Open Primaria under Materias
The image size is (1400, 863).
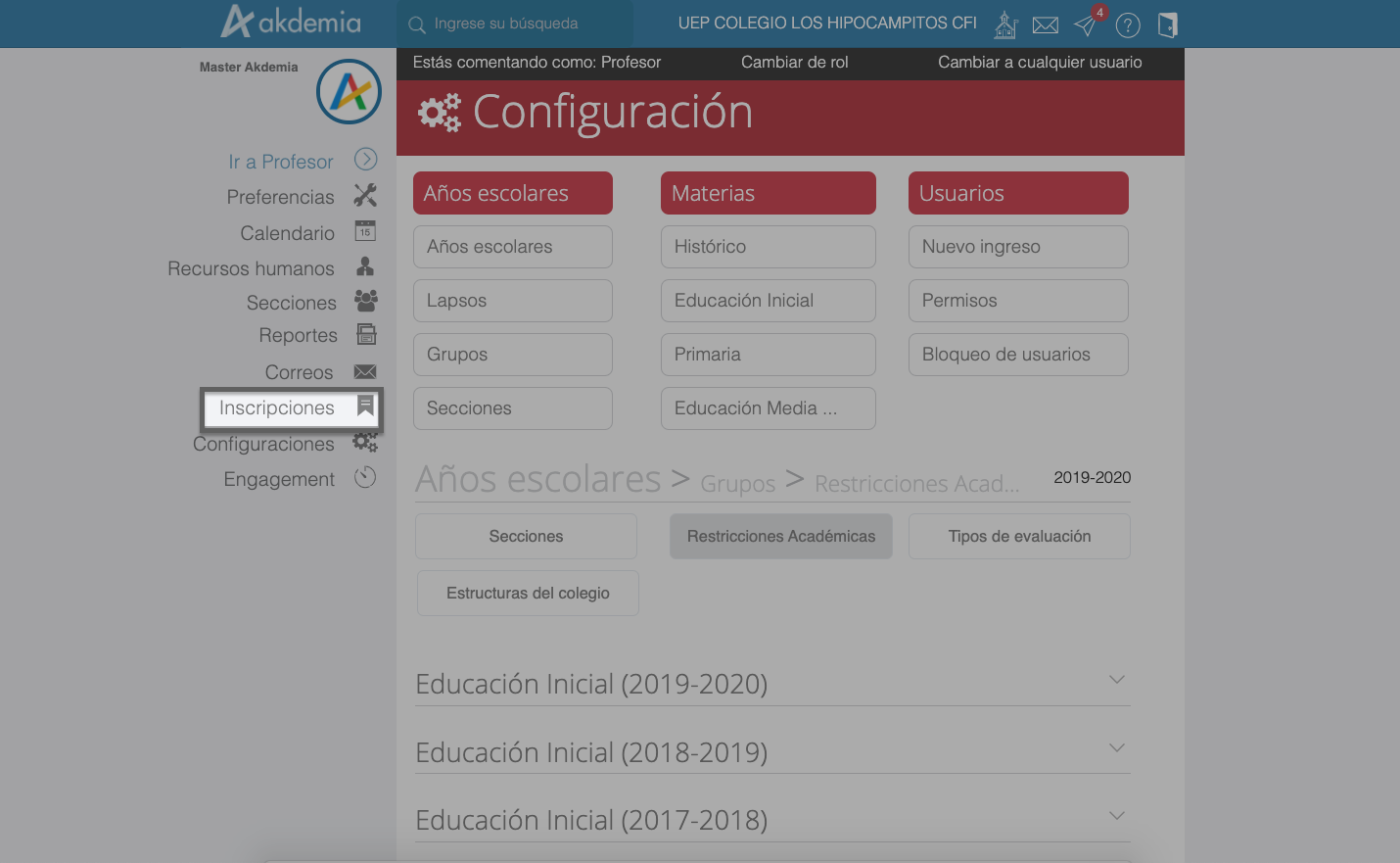coord(769,355)
